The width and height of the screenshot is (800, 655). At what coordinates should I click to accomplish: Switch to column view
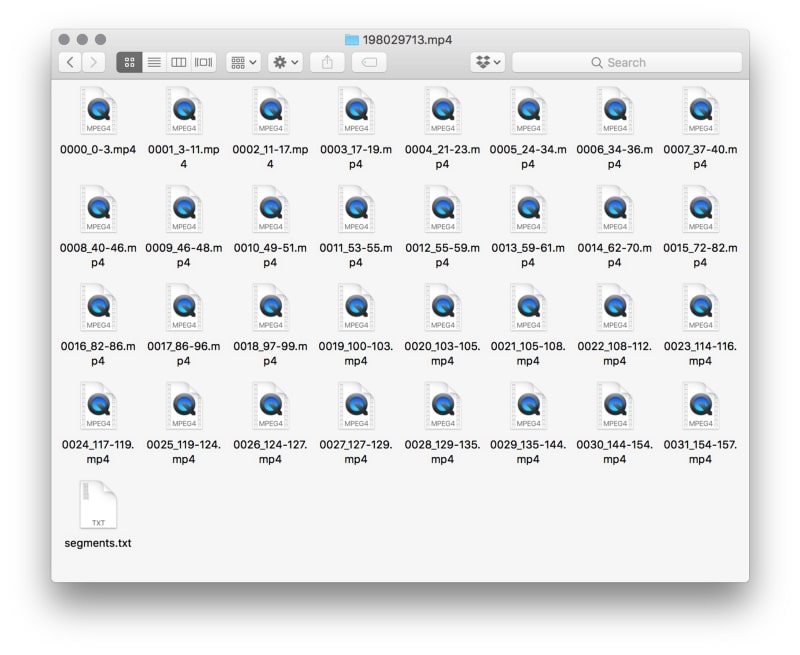pyautogui.click(x=179, y=62)
